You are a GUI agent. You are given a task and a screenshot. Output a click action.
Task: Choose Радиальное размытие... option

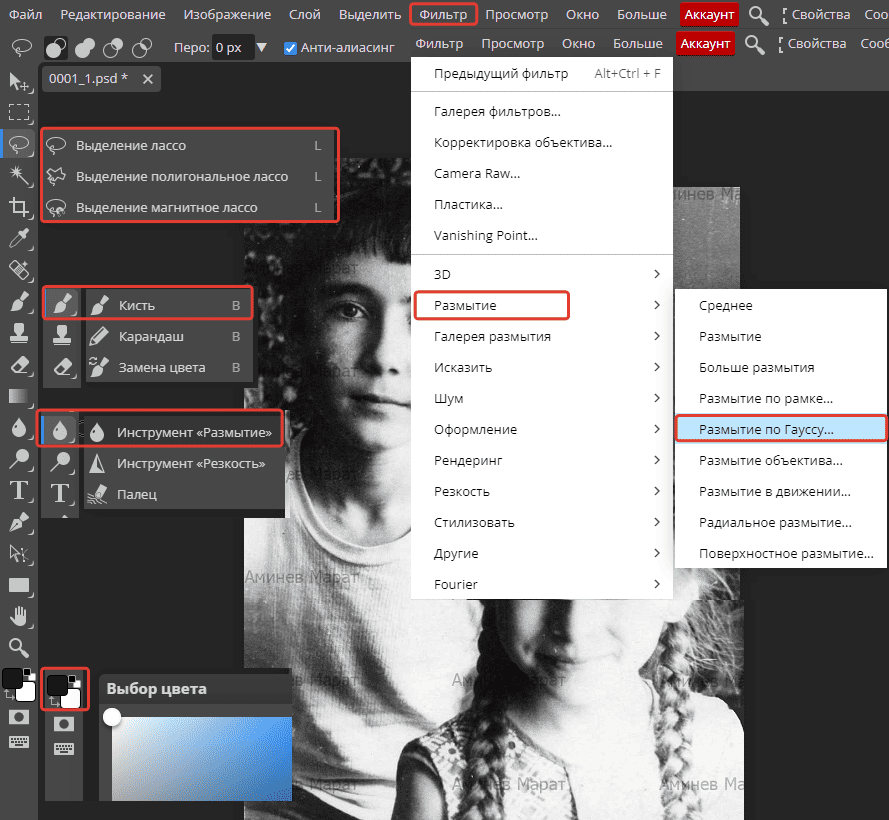tap(781, 523)
